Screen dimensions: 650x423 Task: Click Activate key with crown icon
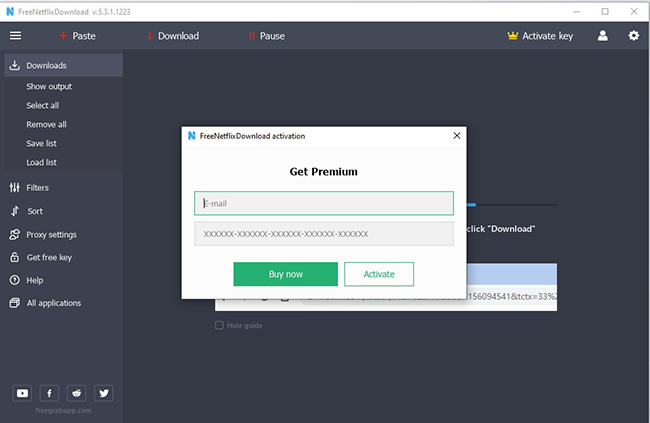(x=540, y=36)
